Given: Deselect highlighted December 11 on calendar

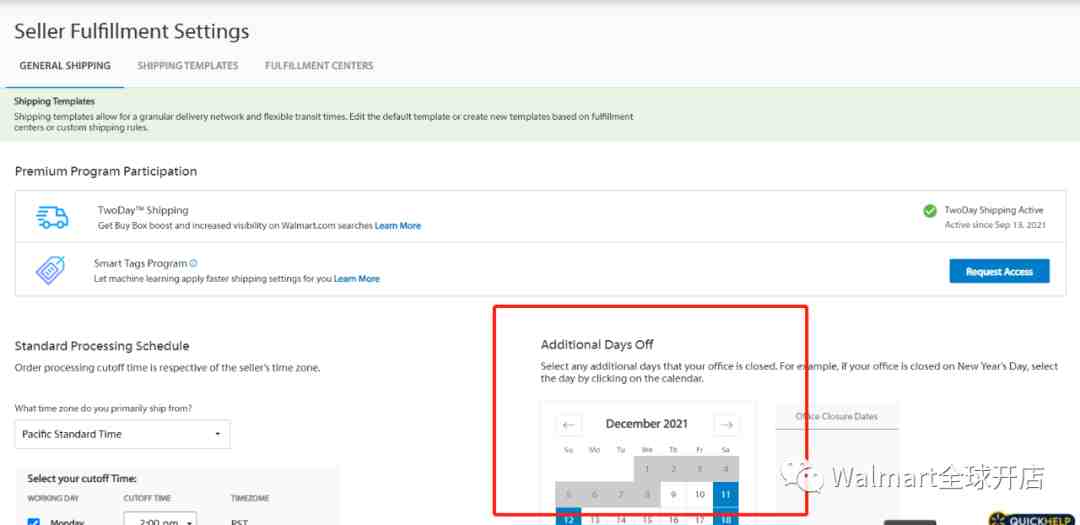Looking at the screenshot, I should [725, 495].
